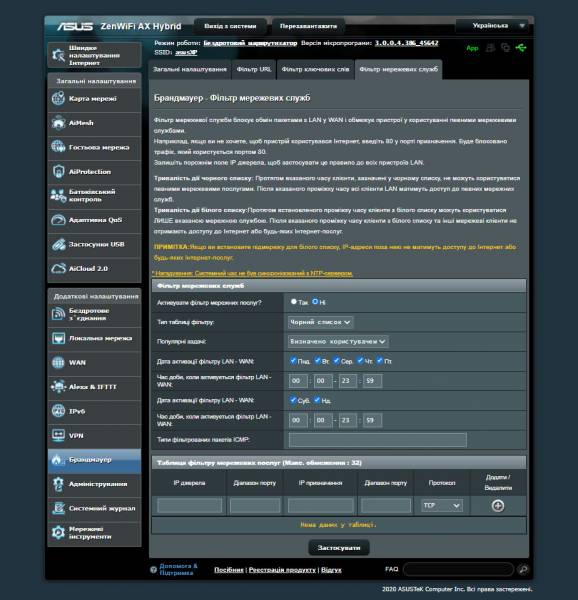Click the FAQ search magnifier icon
Image resolution: width=578 pixels, height=600 pixels.
click(523, 569)
